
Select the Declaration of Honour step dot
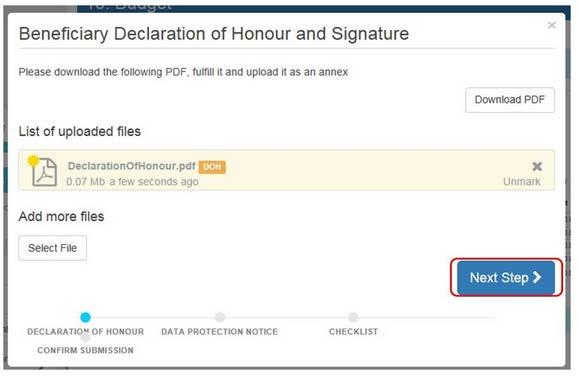(x=85, y=317)
